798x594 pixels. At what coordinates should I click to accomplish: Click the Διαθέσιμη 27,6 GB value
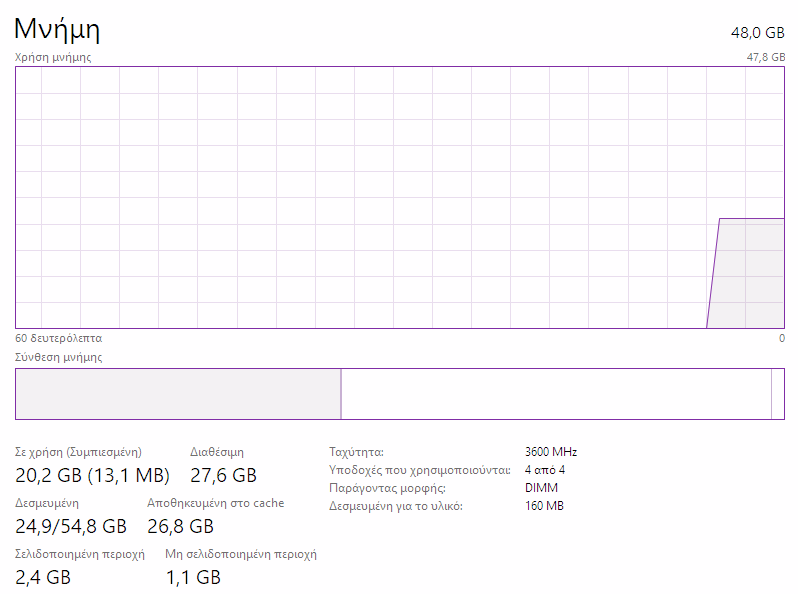point(223,475)
